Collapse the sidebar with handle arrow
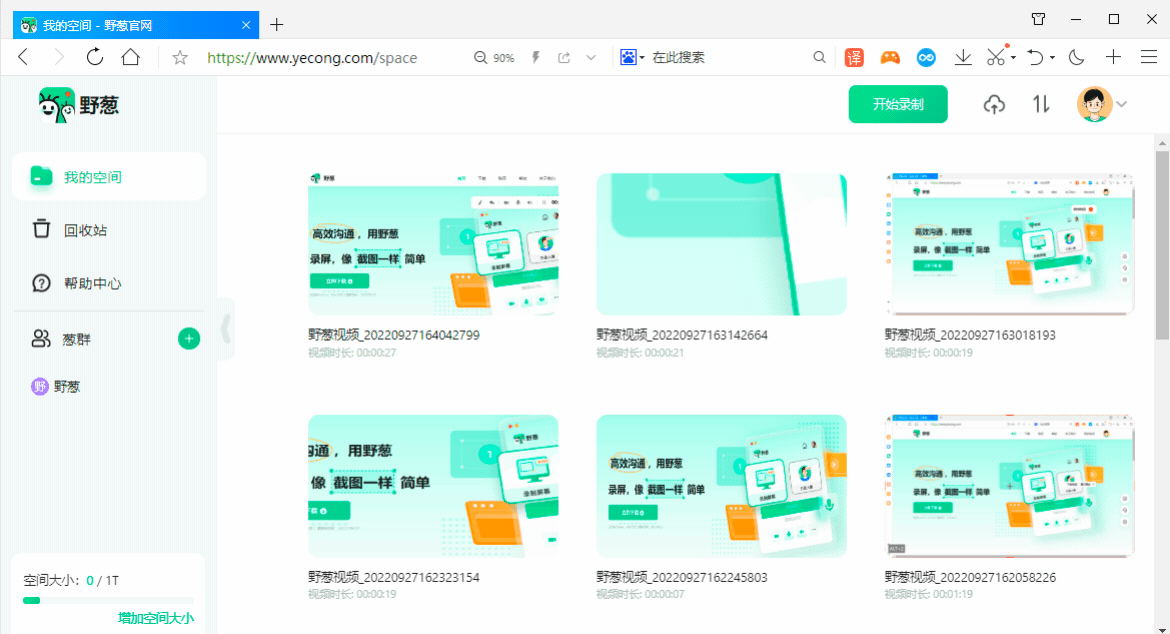Image resolution: width=1170 pixels, height=634 pixels. (225, 329)
